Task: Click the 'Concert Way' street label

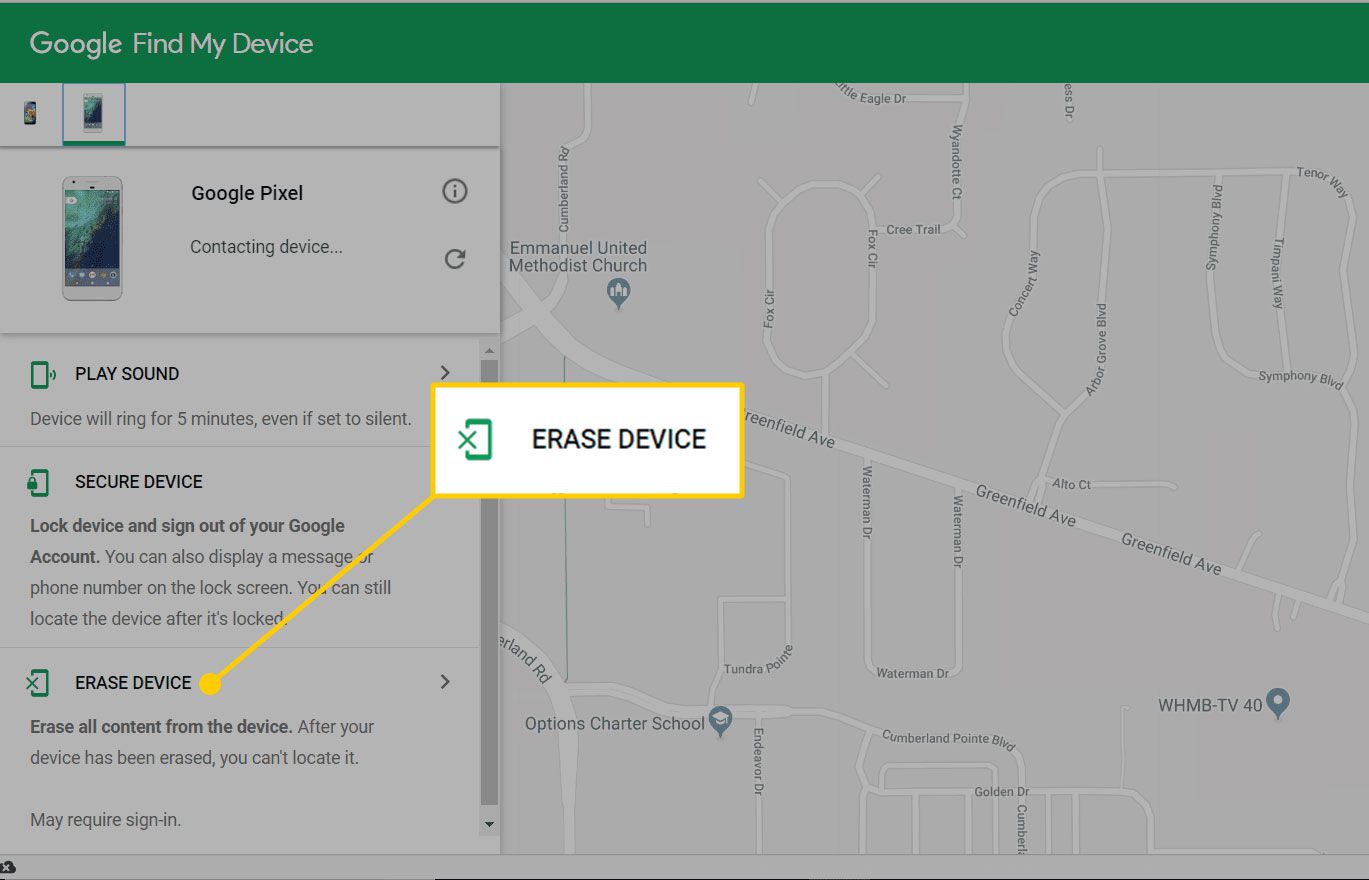Action: [x=1023, y=284]
